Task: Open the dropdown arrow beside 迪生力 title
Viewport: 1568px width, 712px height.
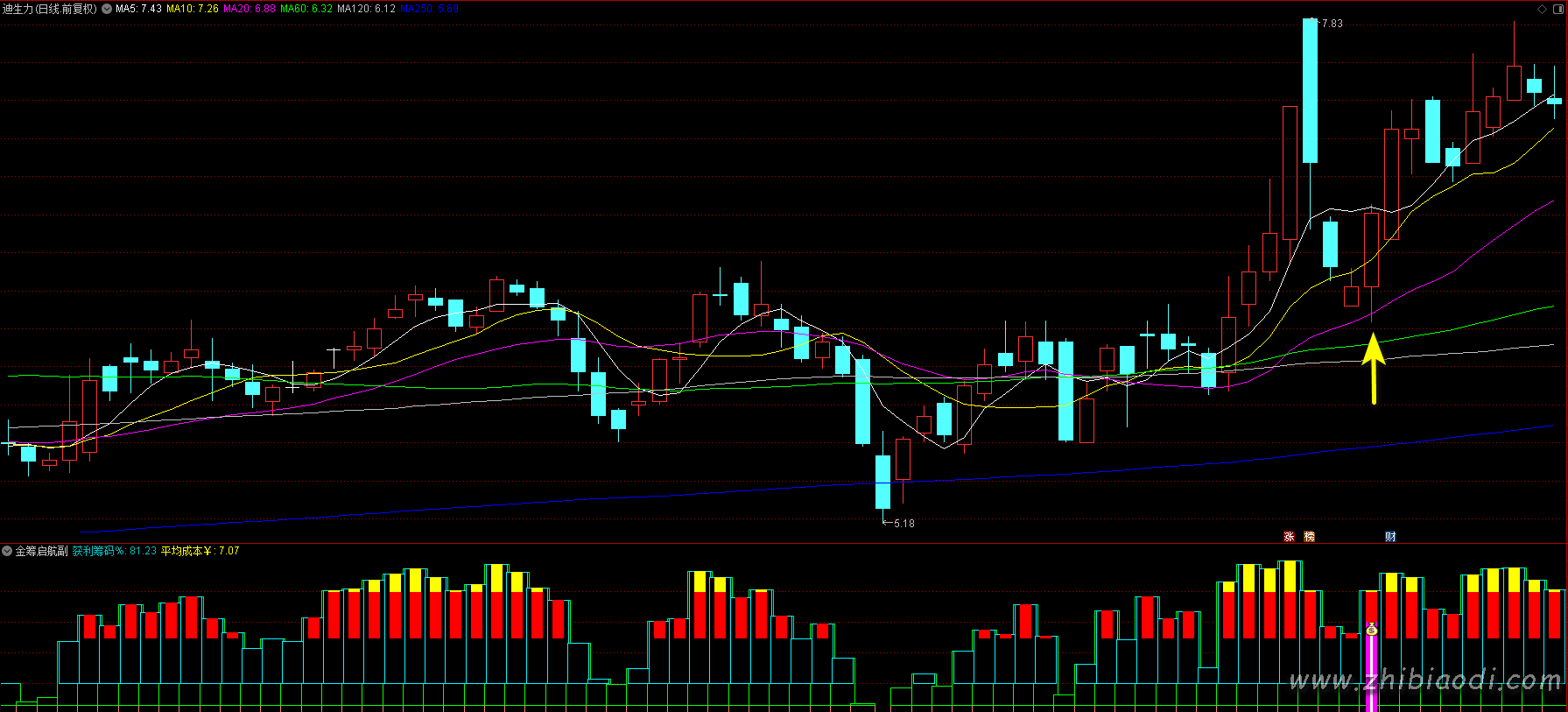Action: [107, 9]
